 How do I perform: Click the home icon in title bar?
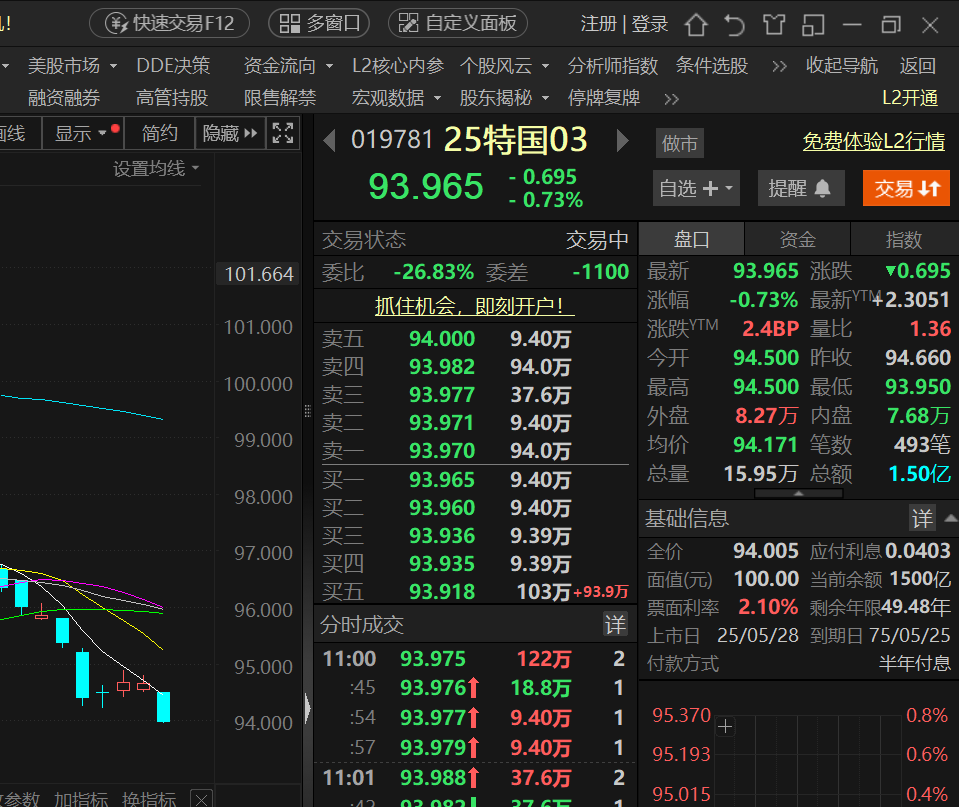click(x=696, y=24)
